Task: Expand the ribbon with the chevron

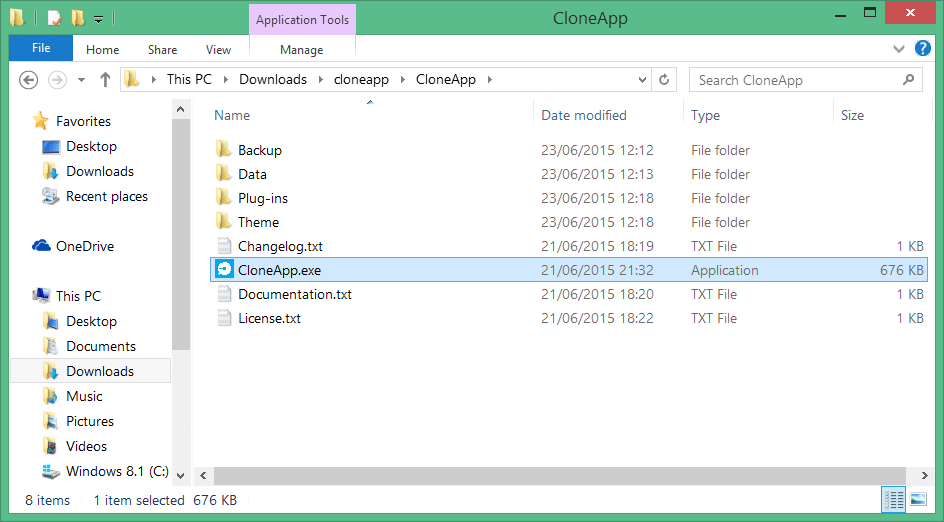Action: coord(898,49)
